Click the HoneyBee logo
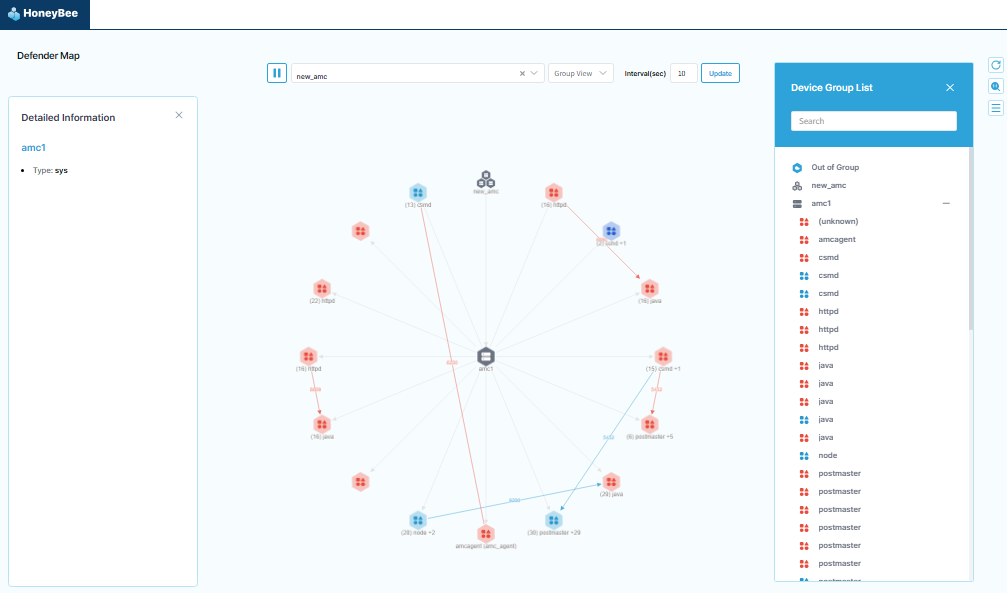 click(x=44, y=13)
